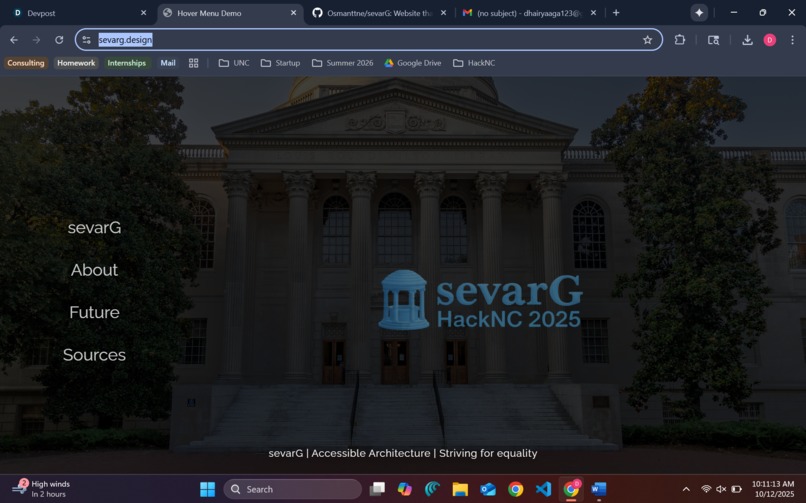This screenshot has width=806, height=503.
Task: Open the Windows Start button
Action: coord(208,489)
